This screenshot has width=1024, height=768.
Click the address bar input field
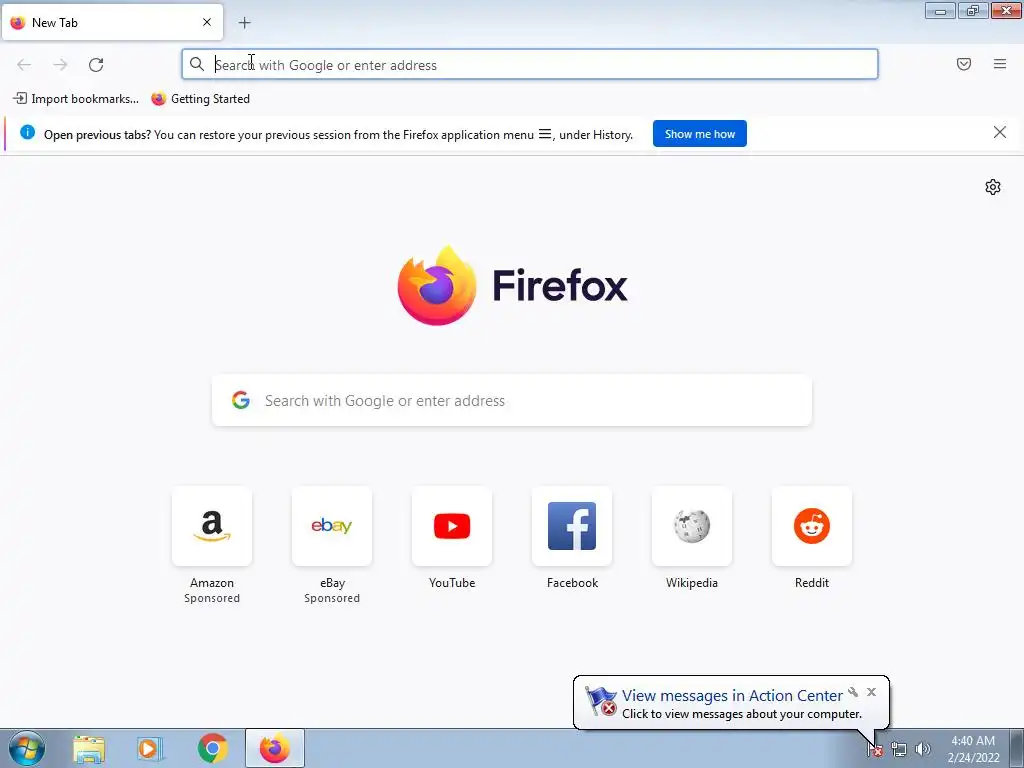(x=530, y=65)
